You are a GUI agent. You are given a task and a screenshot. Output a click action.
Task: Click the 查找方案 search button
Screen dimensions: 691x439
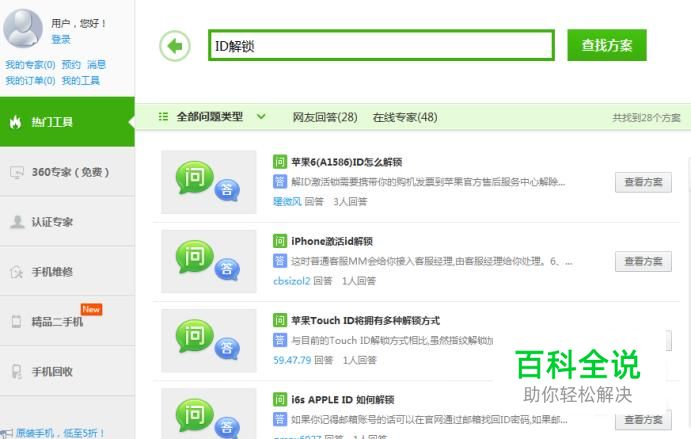[607, 45]
